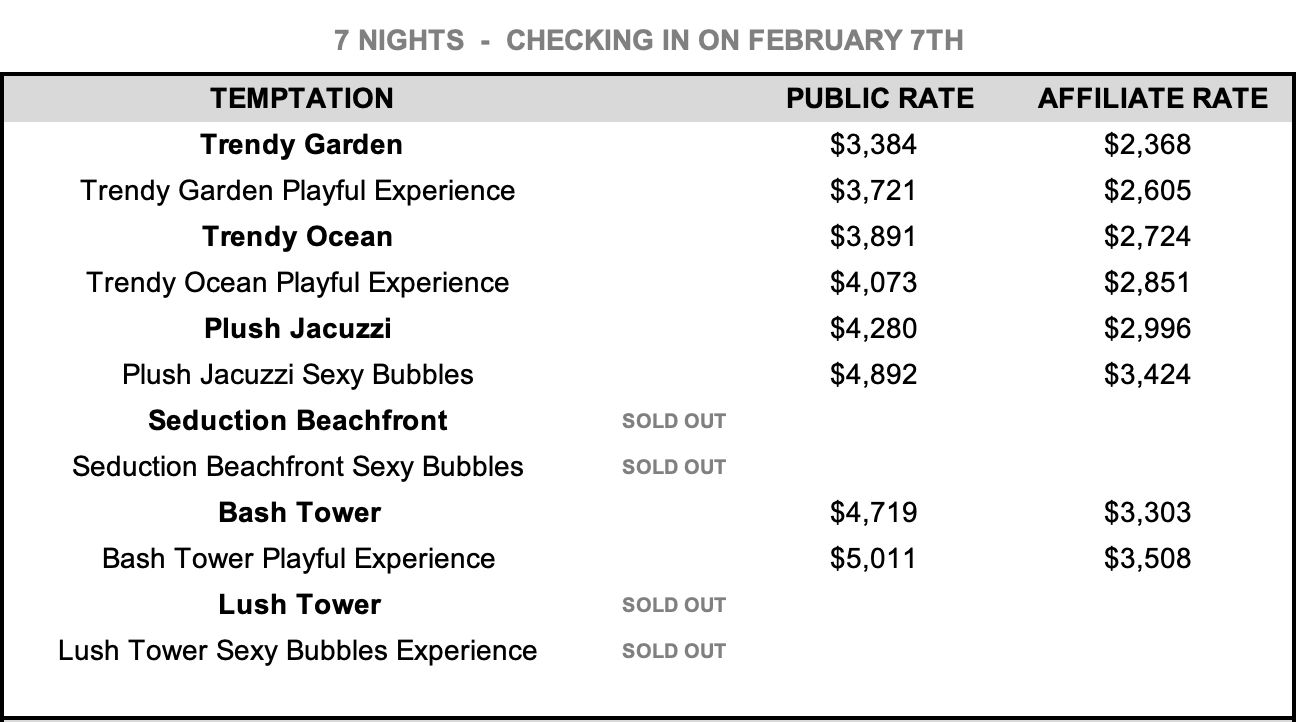Click the $3,424 Plush Jacuzzi affiliate rate

tap(1147, 375)
